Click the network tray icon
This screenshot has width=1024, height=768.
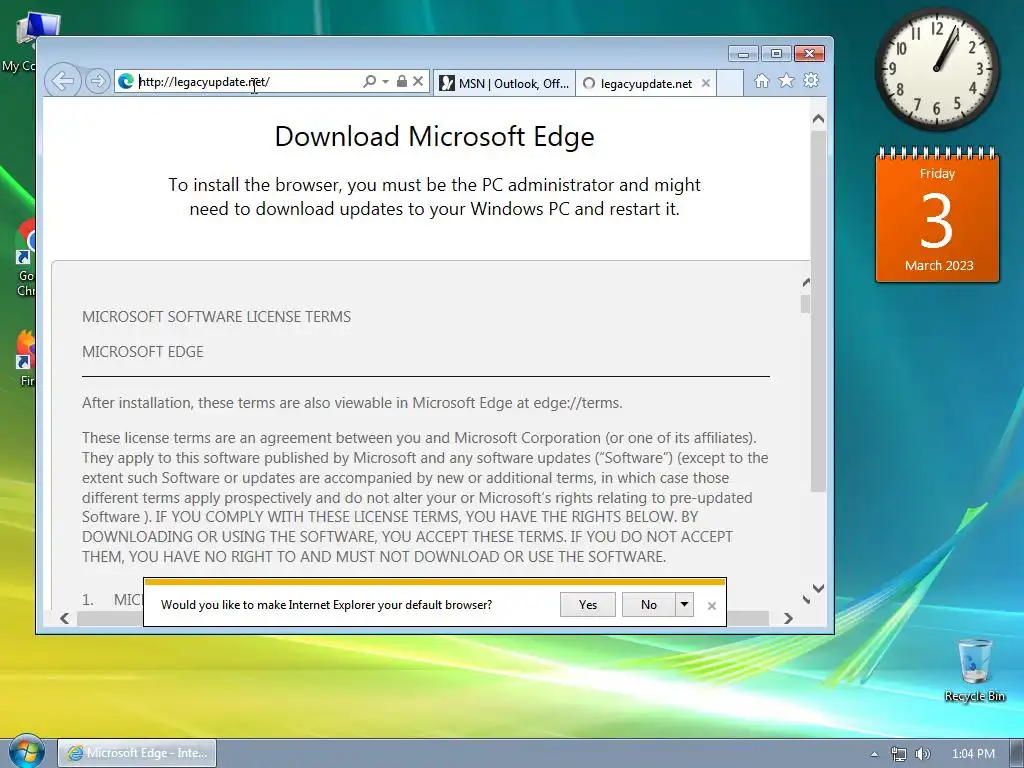tap(899, 754)
